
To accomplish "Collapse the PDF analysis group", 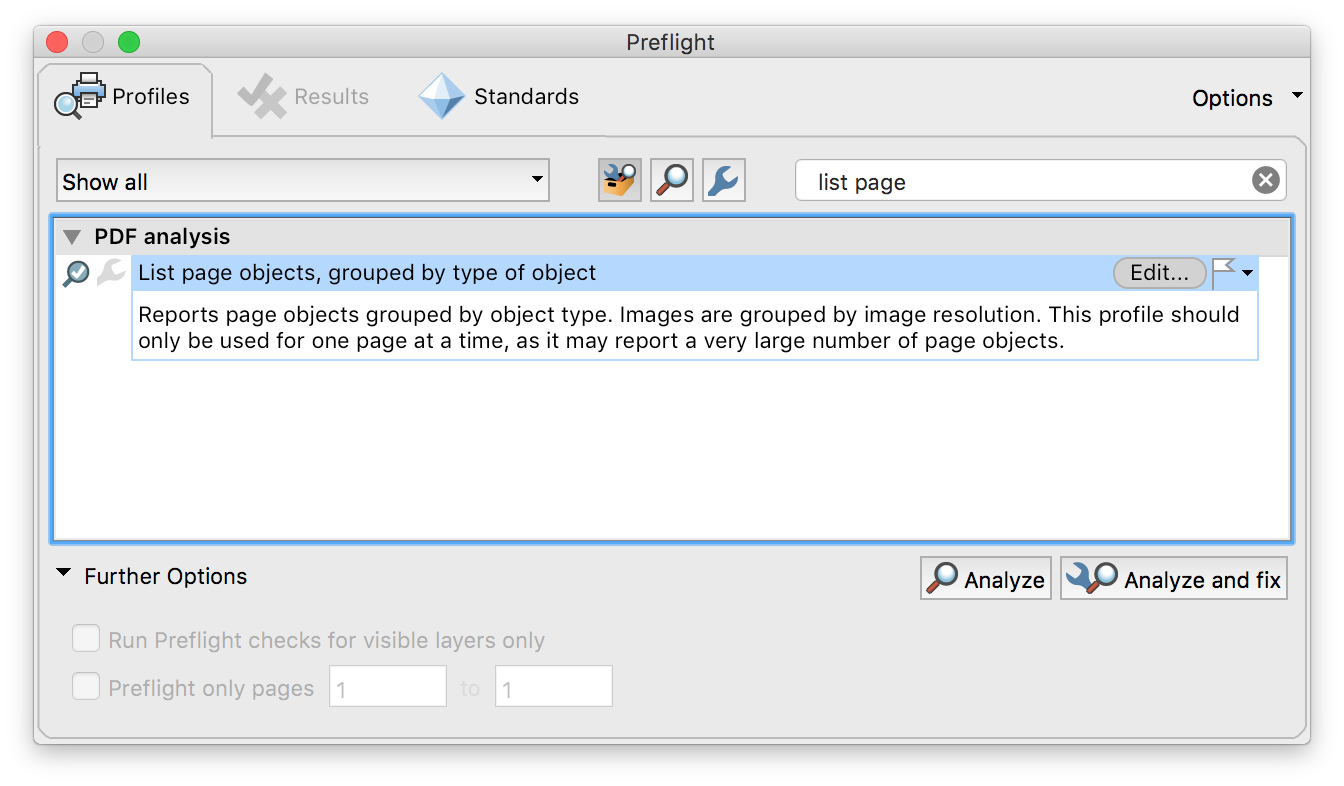I will coord(72,237).
